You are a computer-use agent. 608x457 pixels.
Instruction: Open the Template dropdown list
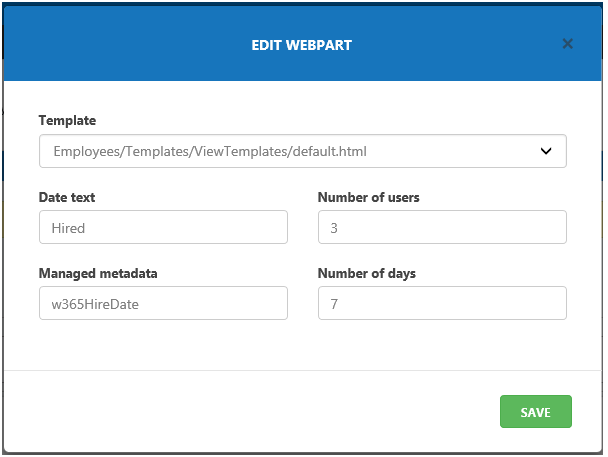302,151
